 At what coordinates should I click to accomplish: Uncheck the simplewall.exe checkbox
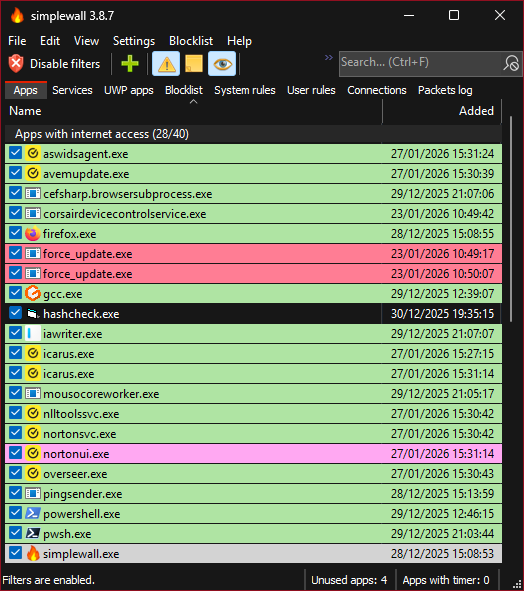[15, 553]
